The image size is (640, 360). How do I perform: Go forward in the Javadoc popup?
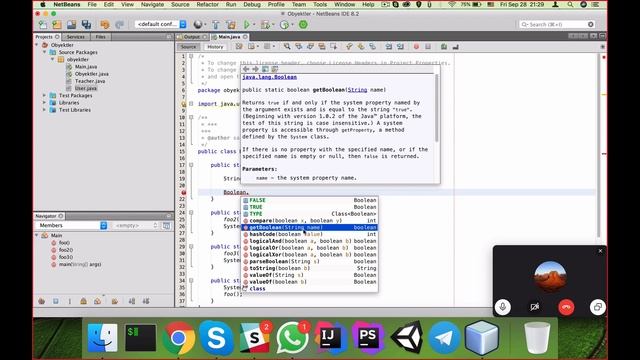pos(256,69)
